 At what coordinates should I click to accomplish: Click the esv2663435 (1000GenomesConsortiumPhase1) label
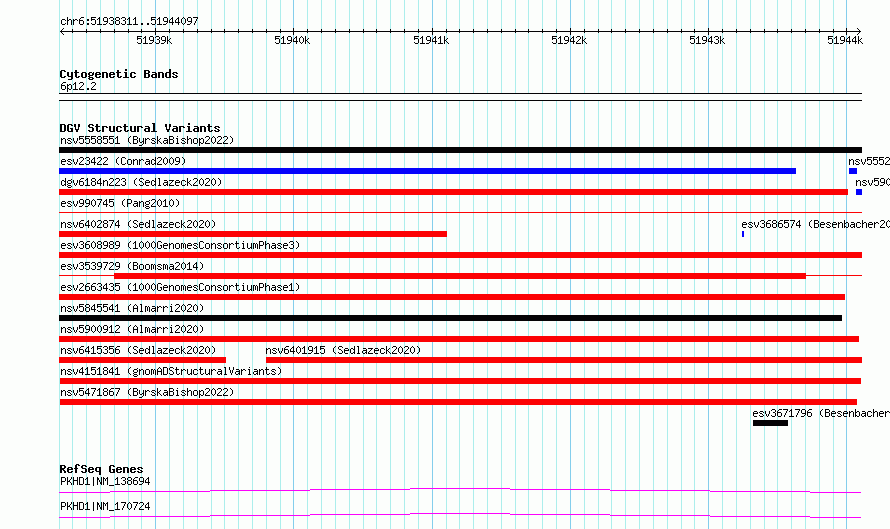(180, 287)
